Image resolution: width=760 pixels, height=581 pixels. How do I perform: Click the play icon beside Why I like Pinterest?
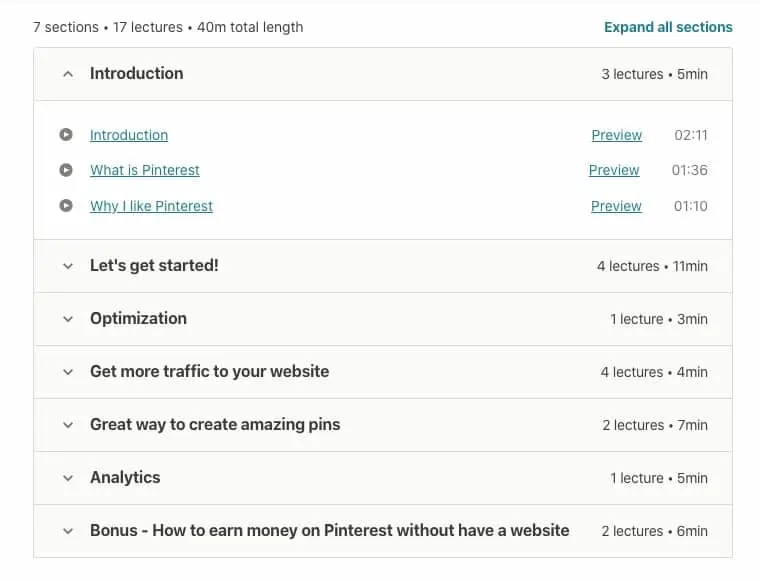66,206
